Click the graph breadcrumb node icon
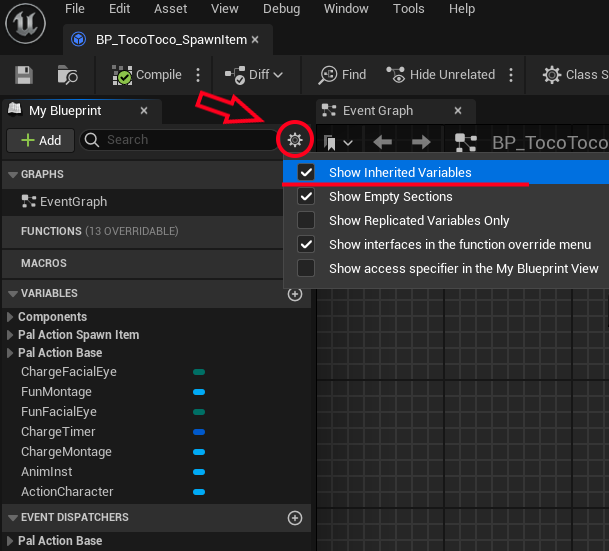Viewport: 609px width, 551px height. point(466,143)
